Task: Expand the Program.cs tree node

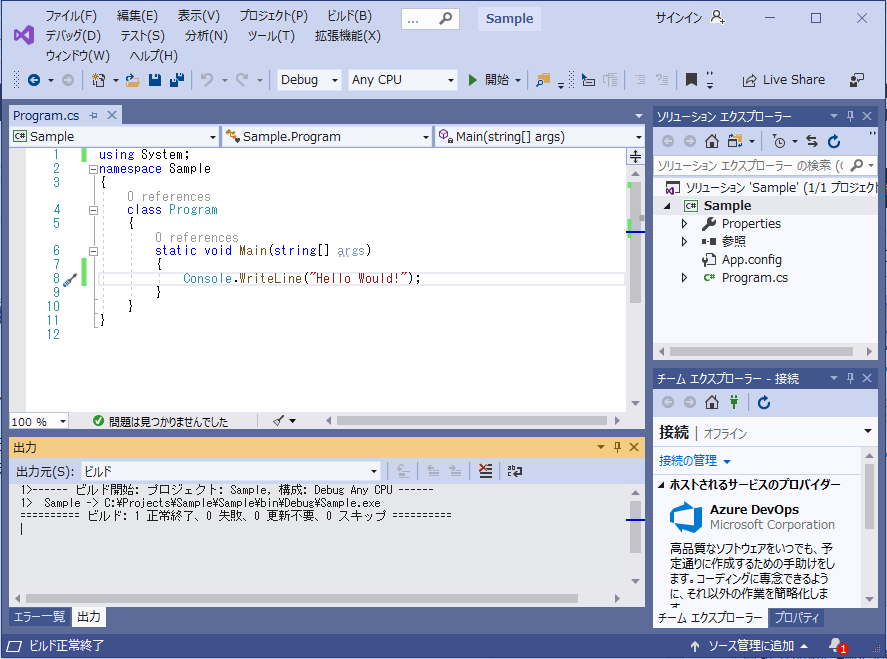Action: [684, 278]
